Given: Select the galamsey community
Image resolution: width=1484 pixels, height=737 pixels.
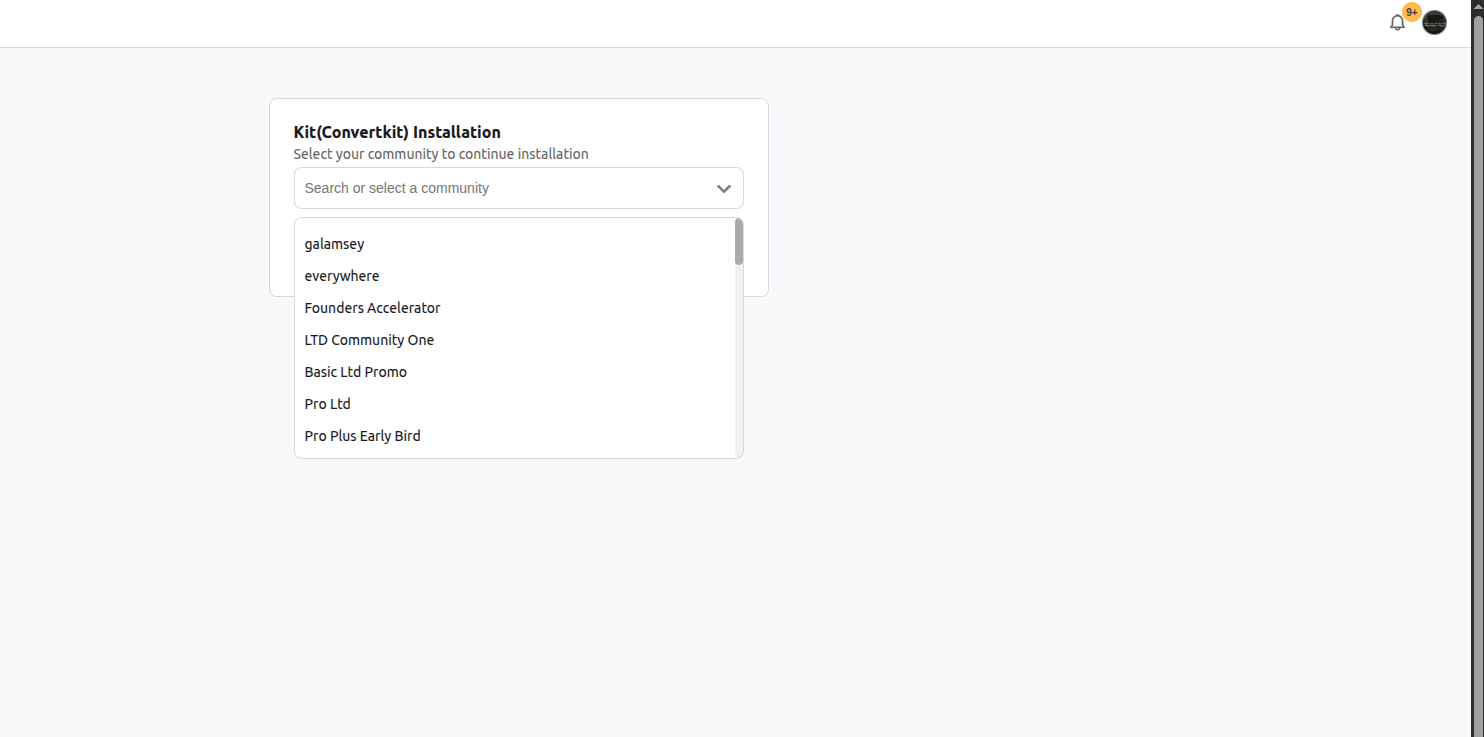Looking at the screenshot, I should click(x=334, y=244).
